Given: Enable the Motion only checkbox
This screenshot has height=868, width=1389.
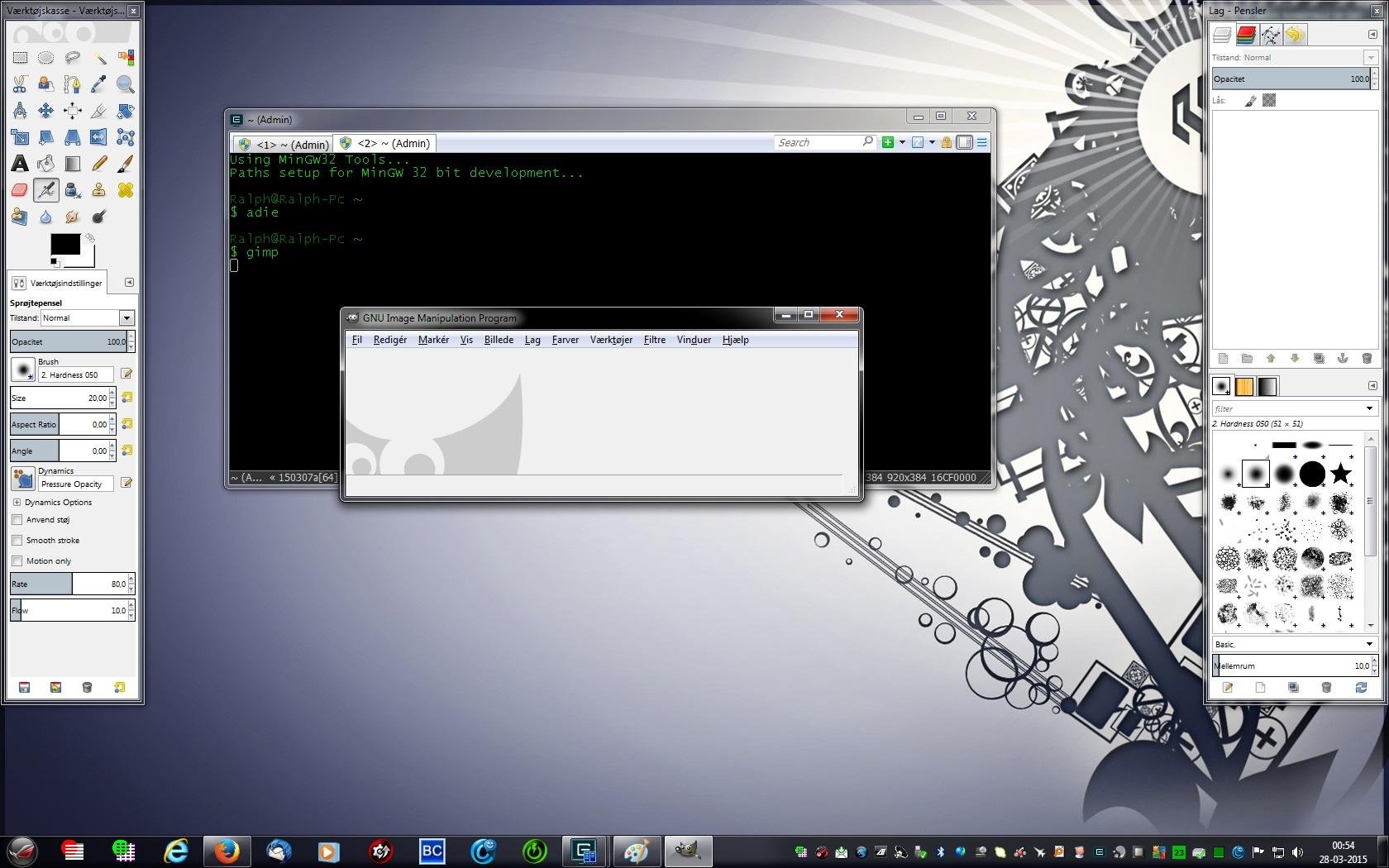Looking at the screenshot, I should coord(17,561).
